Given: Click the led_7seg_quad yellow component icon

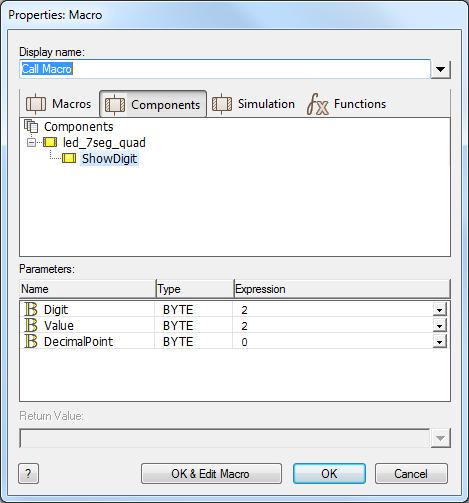Looking at the screenshot, I should click(x=50, y=143).
